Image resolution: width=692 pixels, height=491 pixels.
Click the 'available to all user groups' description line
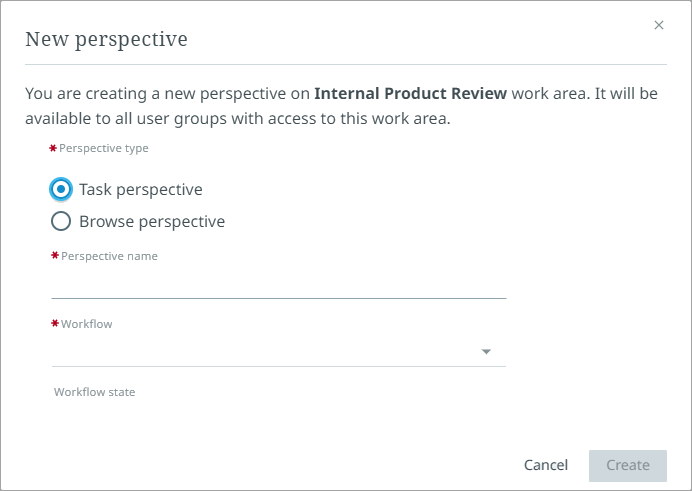(238, 119)
